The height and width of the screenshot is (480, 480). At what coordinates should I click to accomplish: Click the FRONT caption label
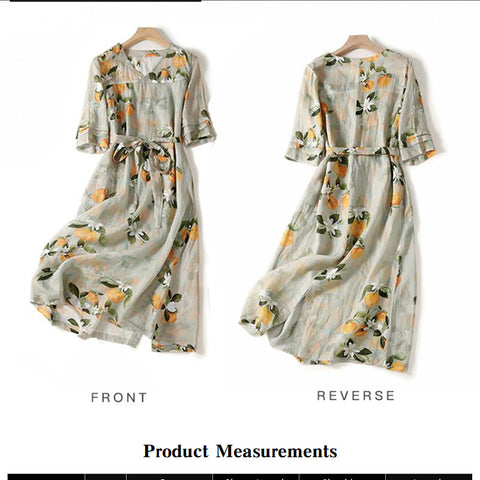(119, 397)
